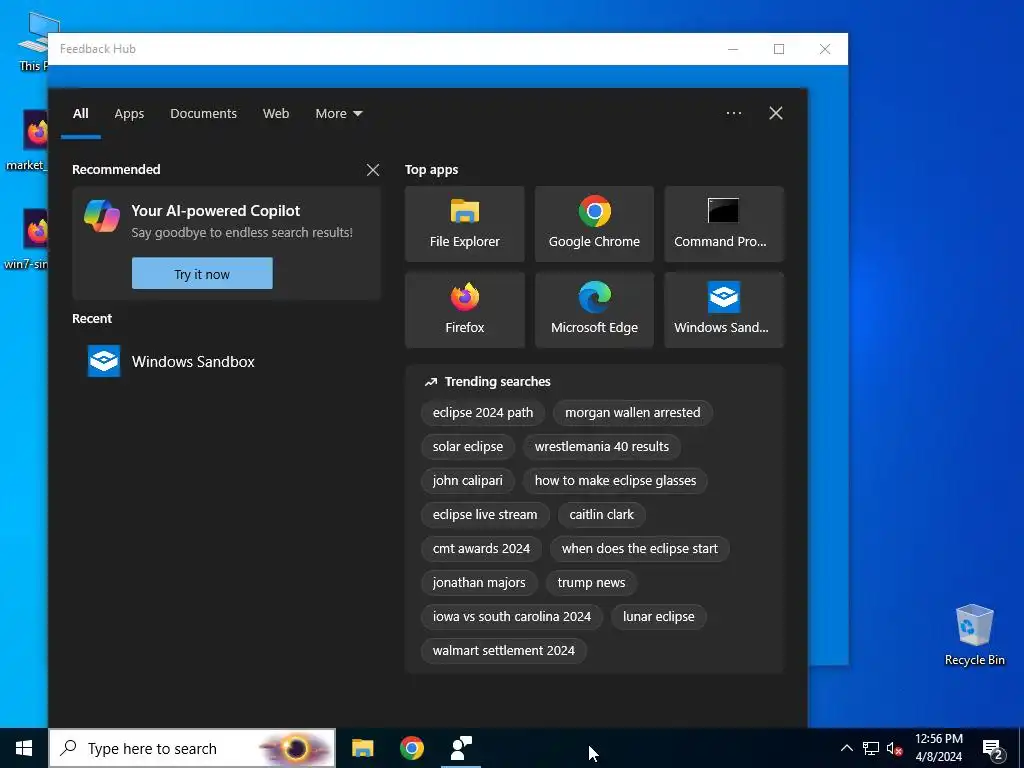The height and width of the screenshot is (768, 1024).
Task: Search trending 'caitlin clark'
Action: (601, 515)
